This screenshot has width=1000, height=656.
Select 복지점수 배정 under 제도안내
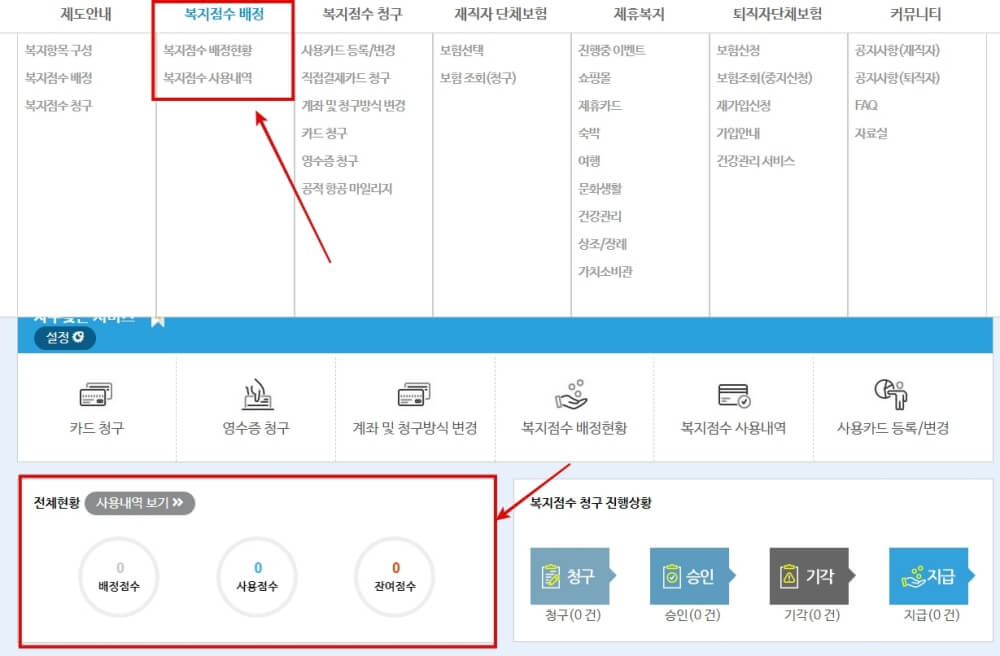tap(59, 78)
